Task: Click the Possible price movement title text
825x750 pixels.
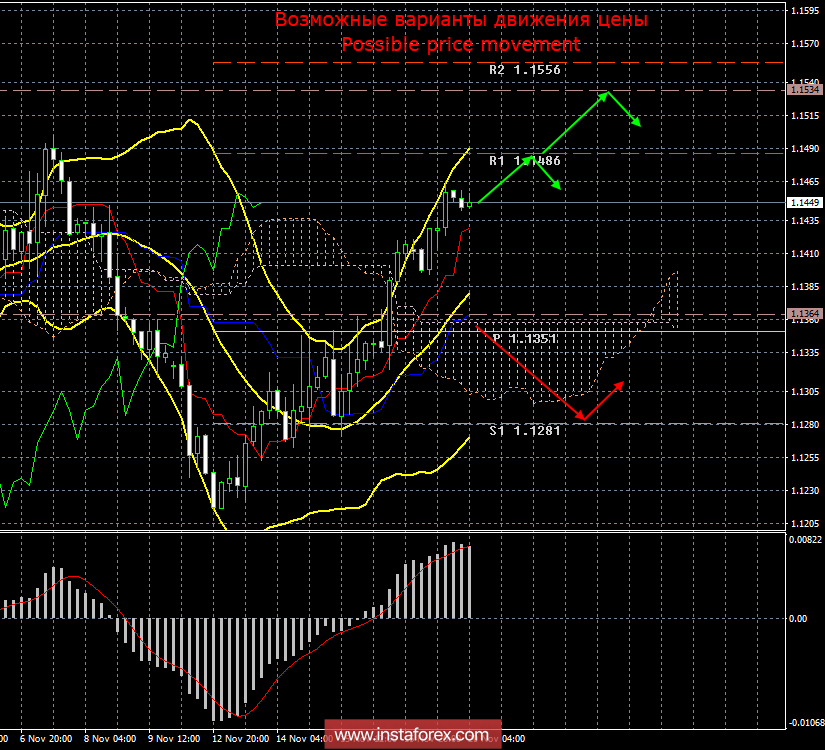Action: 461,44
